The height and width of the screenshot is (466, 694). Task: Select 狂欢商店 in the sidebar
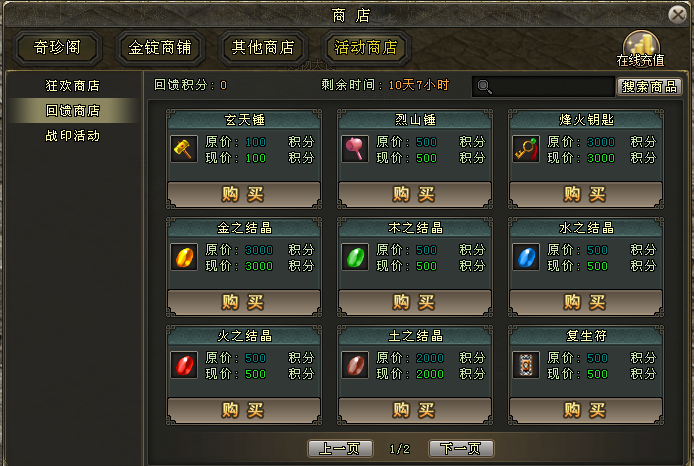(73, 85)
